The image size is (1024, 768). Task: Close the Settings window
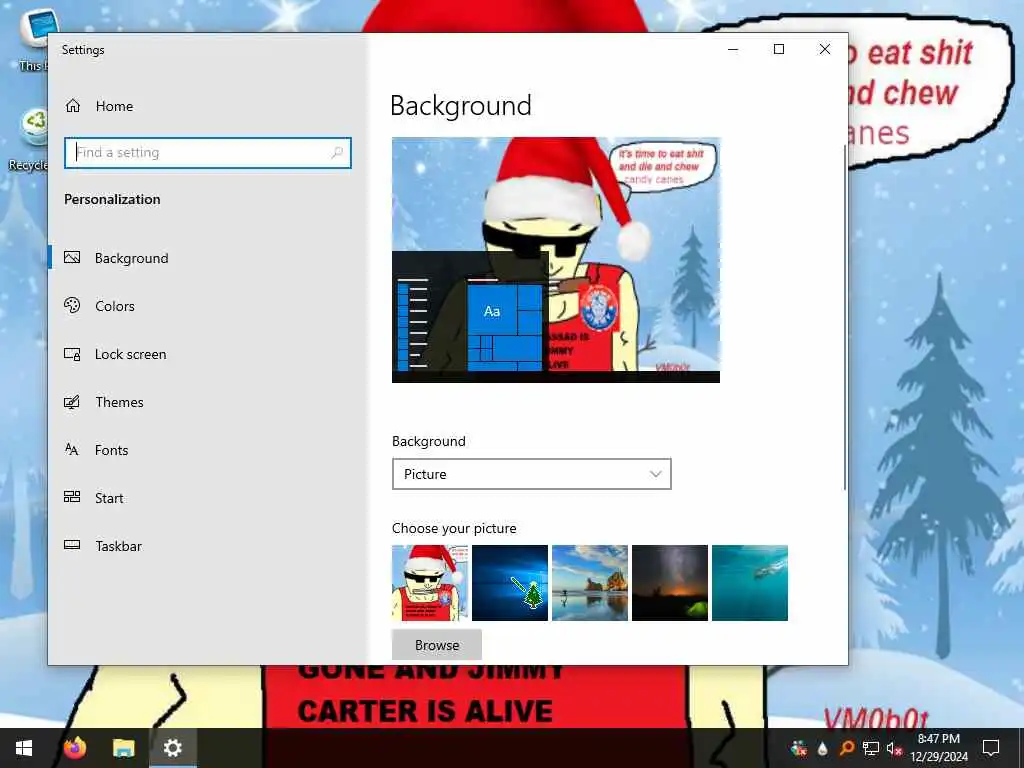[x=825, y=50]
